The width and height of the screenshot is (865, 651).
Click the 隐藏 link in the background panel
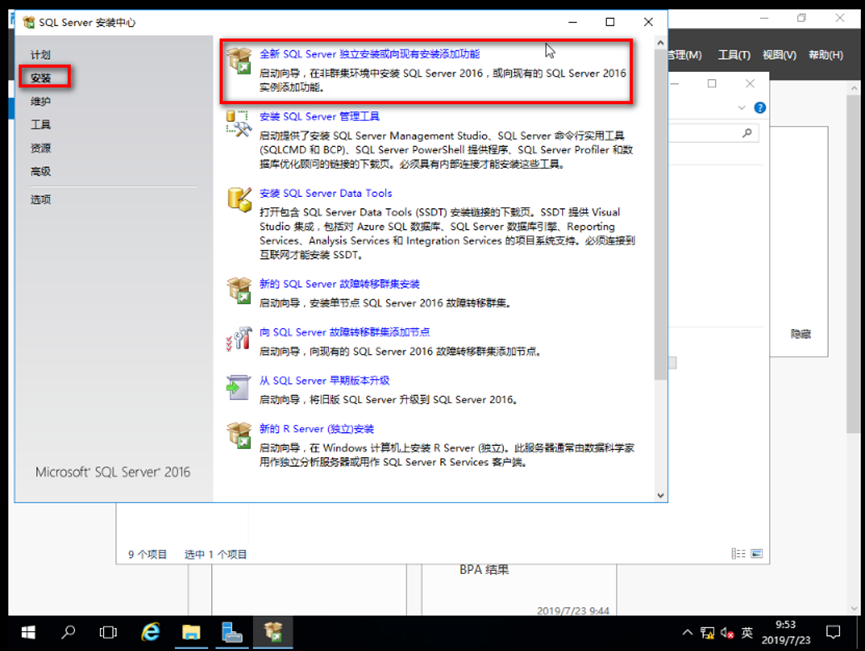pos(800,334)
